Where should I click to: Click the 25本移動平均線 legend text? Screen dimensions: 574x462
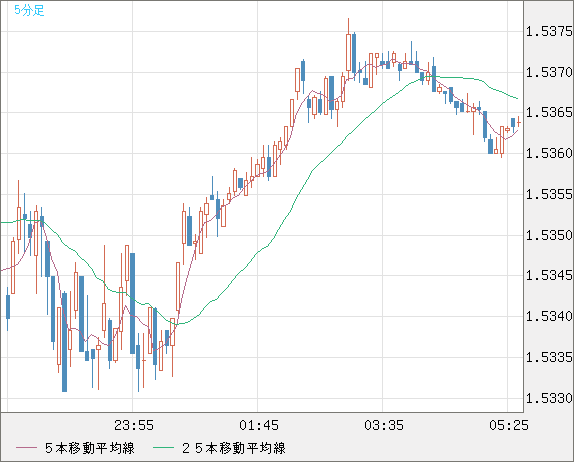[x=234, y=448]
